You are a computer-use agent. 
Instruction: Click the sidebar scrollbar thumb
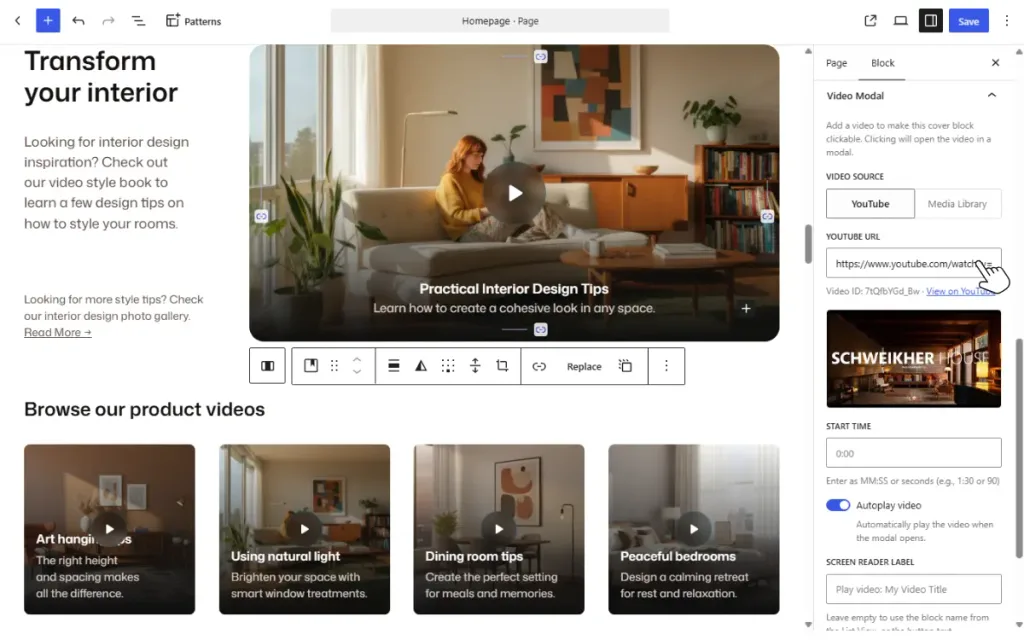1019,449
